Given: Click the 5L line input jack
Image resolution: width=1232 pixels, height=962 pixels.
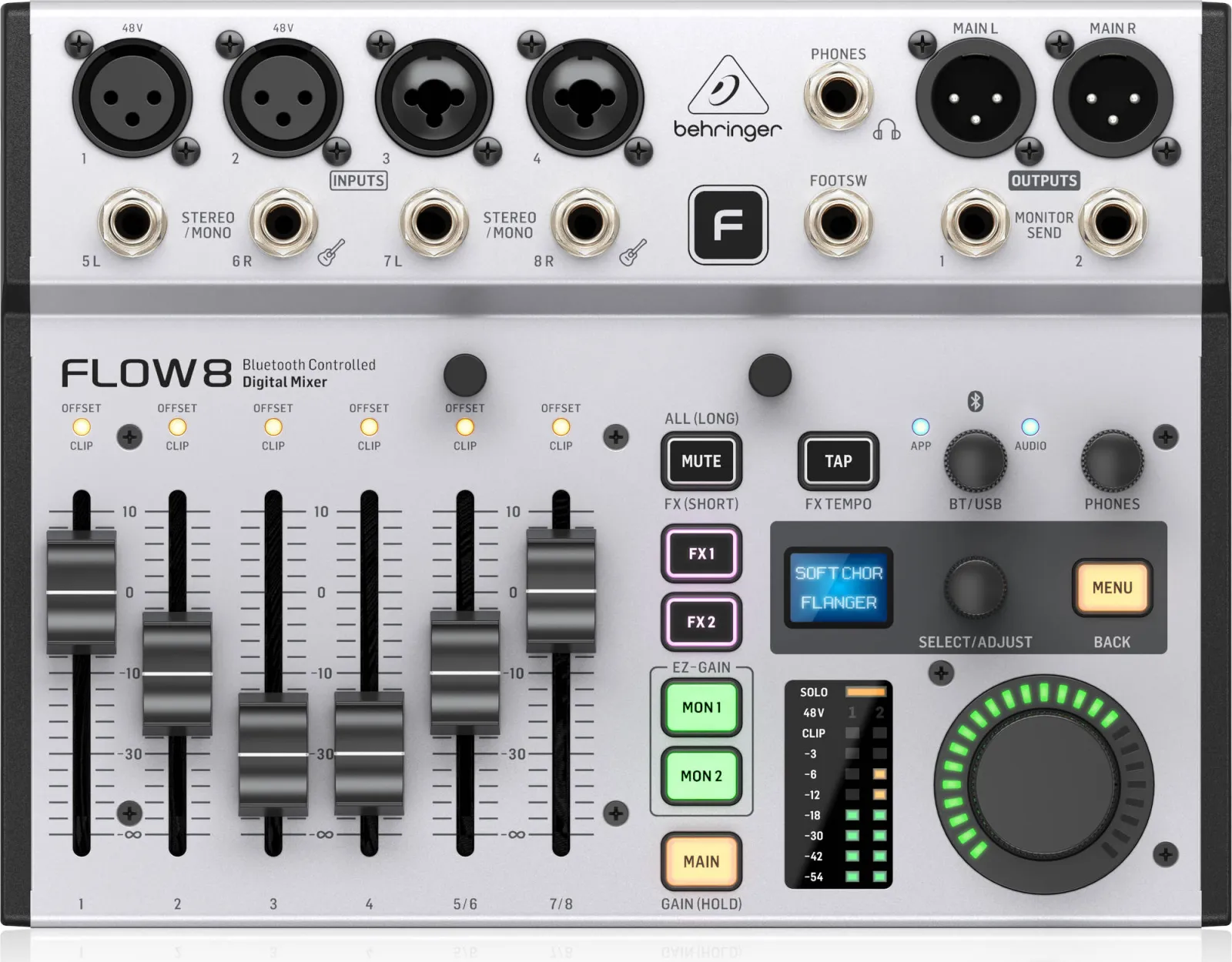Looking at the screenshot, I should [x=132, y=224].
